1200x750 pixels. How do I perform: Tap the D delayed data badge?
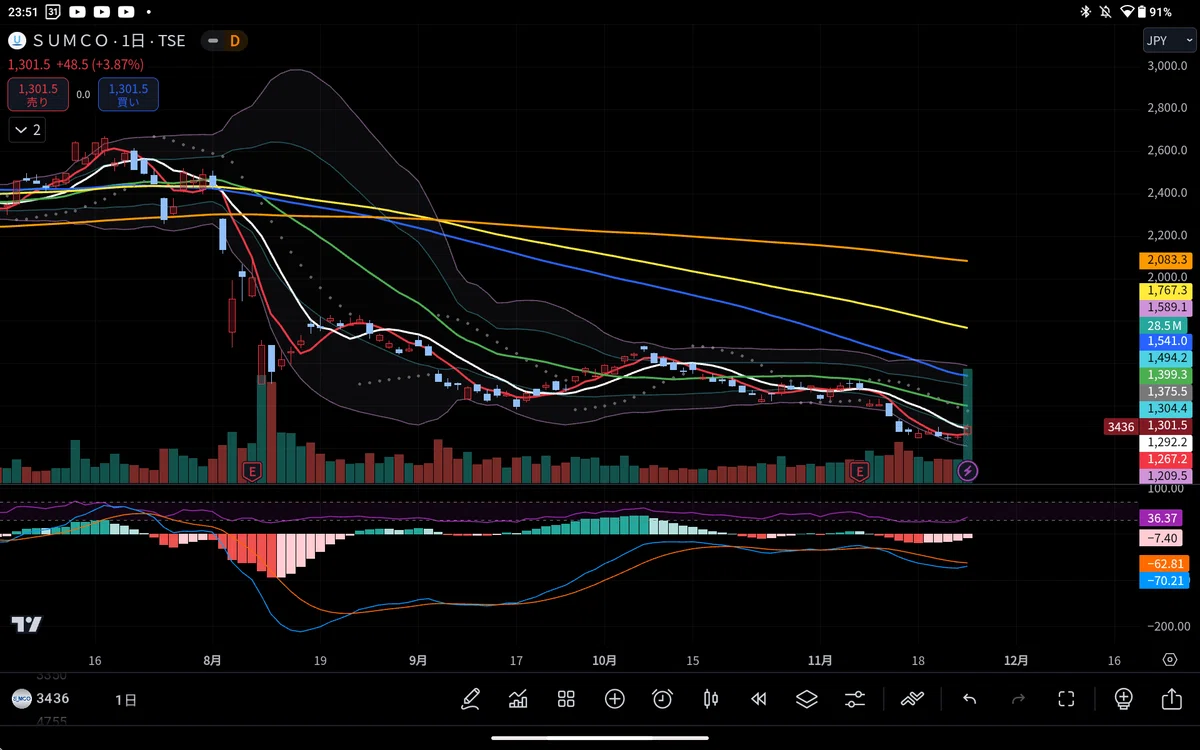tap(235, 41)
